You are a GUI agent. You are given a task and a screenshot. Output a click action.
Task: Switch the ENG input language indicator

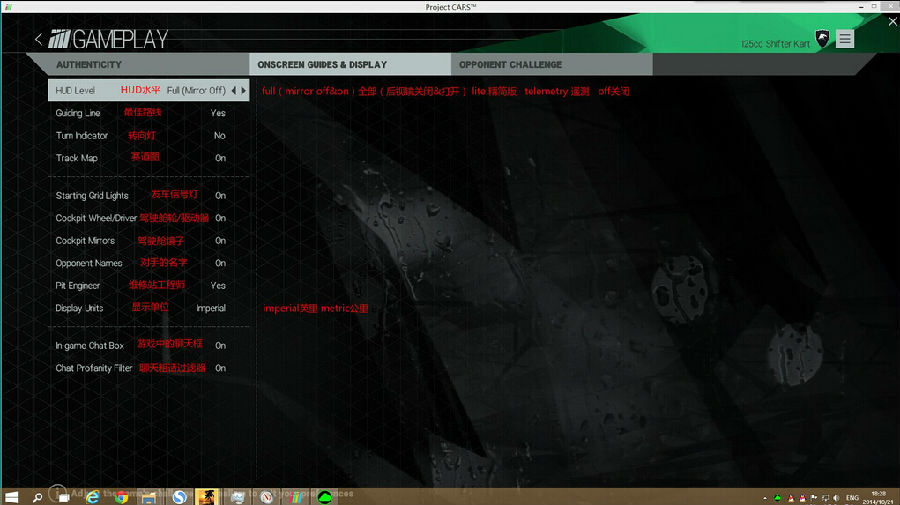[852, 498]
